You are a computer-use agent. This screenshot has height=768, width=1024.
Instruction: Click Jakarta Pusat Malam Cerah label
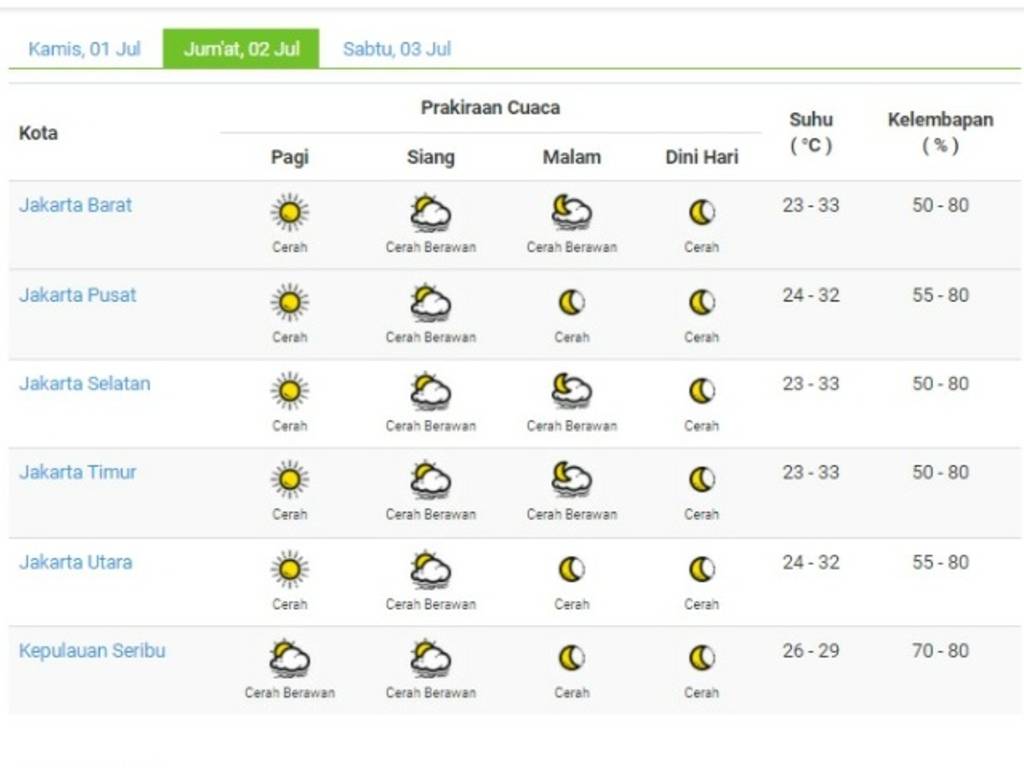(x=571, y=338)
